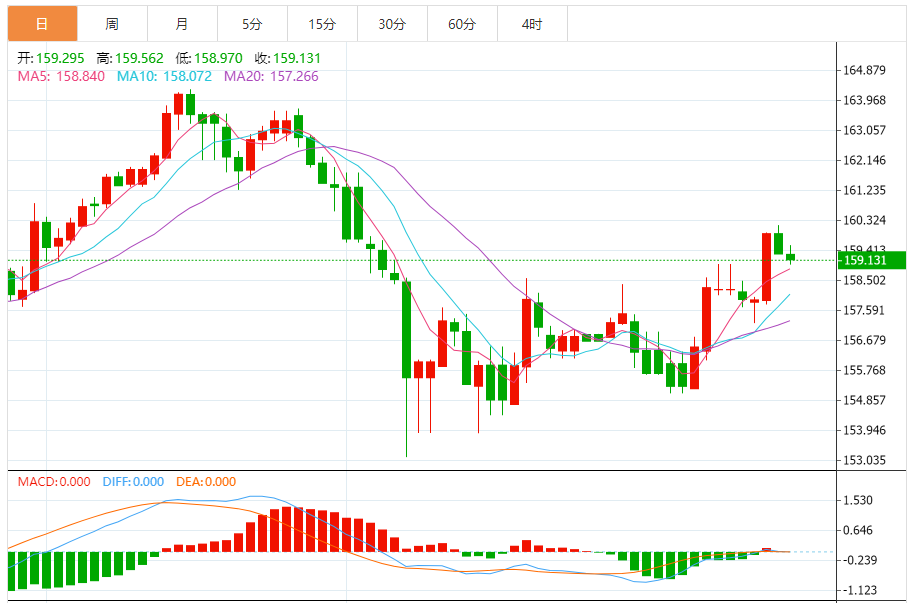
Task: Click the -0.239 MACD axis label
Action: point(860,560)
